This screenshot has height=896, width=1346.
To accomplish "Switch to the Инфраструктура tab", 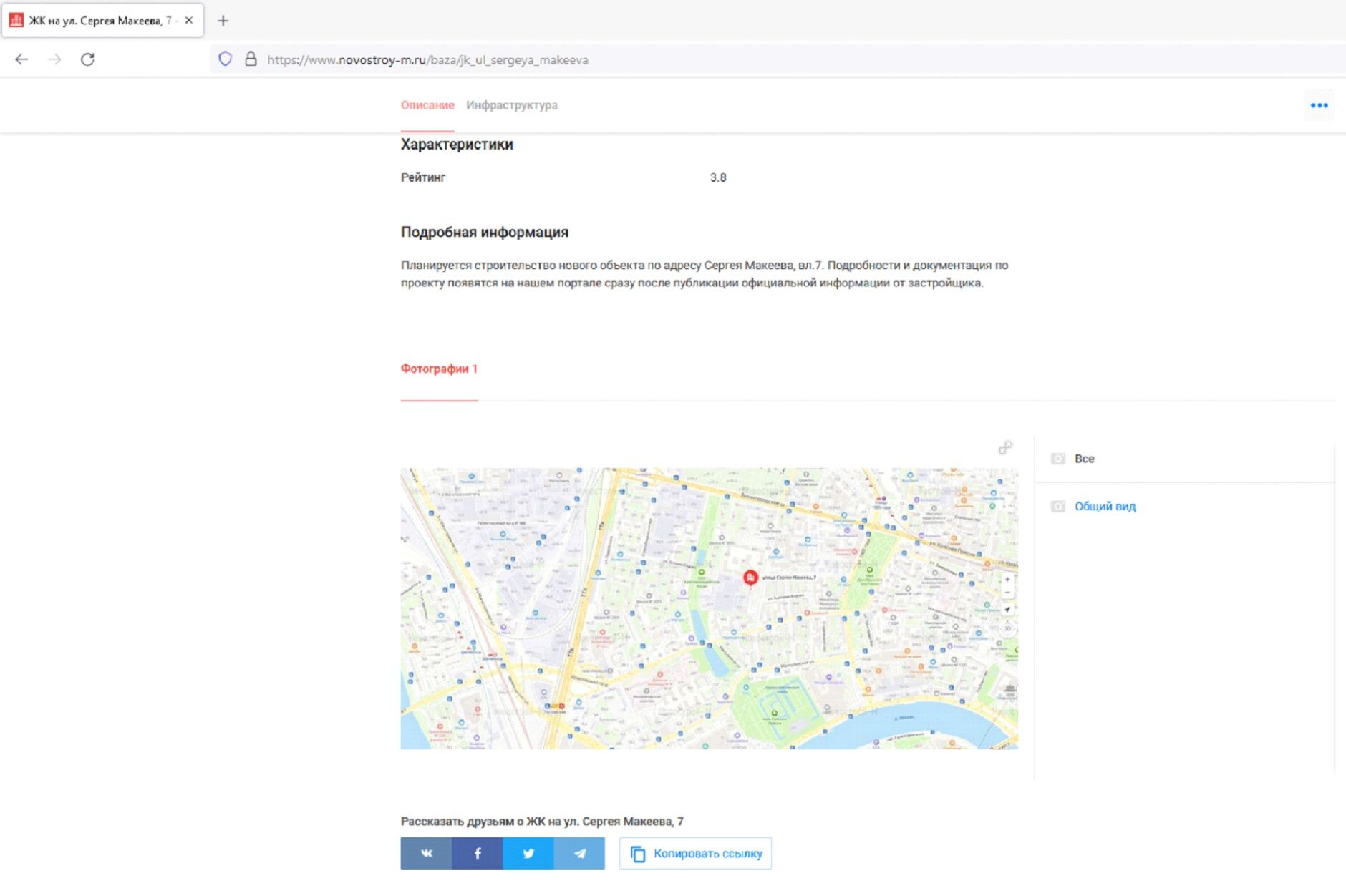I will 512,104.
